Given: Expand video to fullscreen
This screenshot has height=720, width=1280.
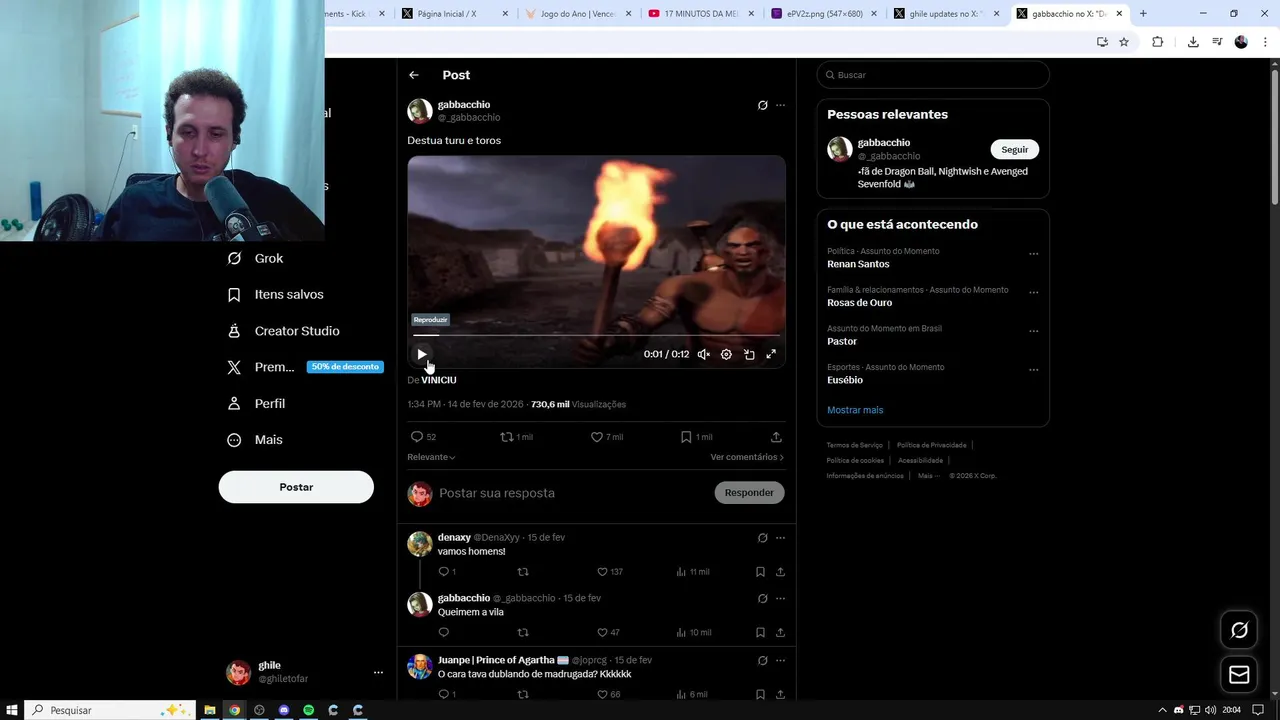Looking at the screenshot, I should tap(771, 354).
